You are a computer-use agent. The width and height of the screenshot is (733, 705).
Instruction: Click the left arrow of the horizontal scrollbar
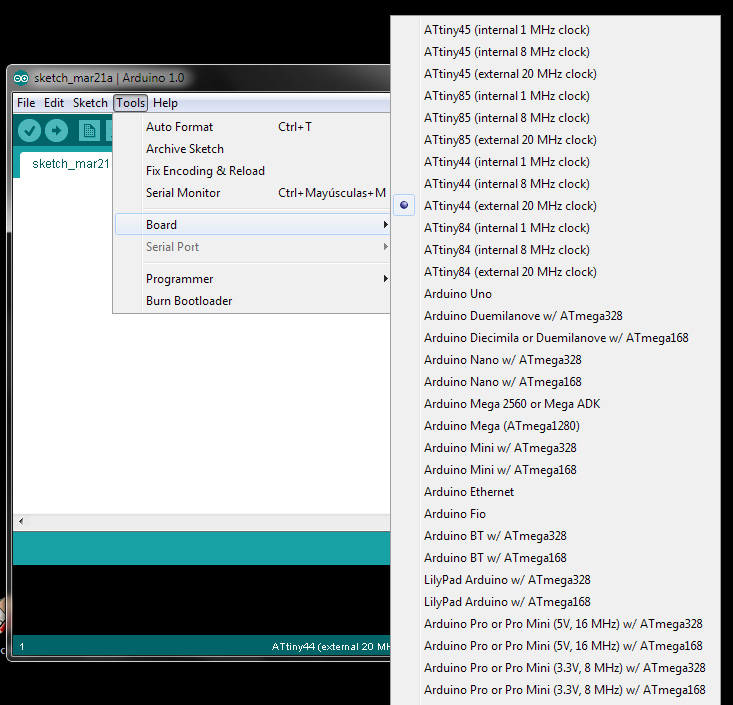click(21, 521)
